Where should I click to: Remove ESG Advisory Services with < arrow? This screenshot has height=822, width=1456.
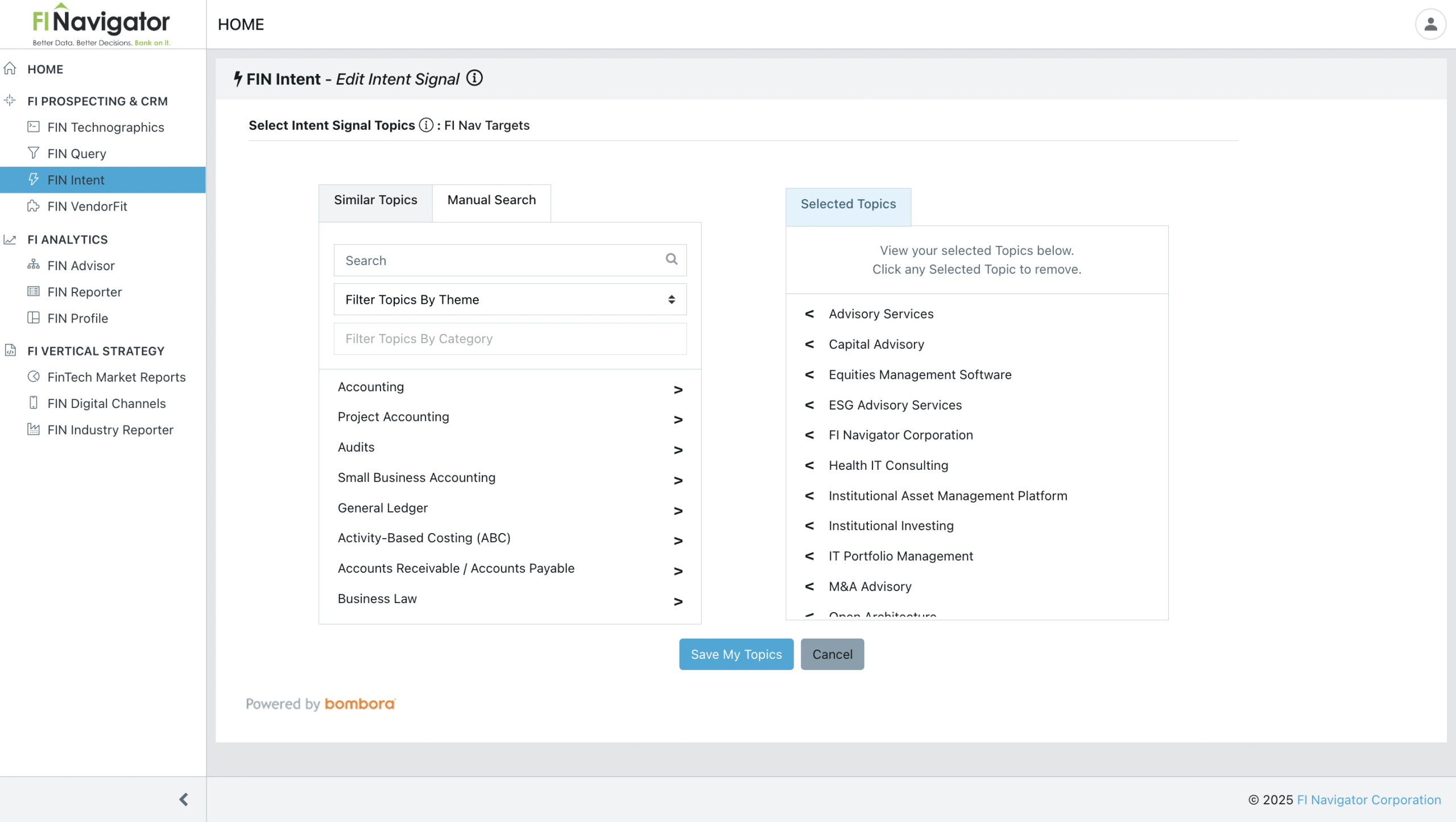(809, 405)
